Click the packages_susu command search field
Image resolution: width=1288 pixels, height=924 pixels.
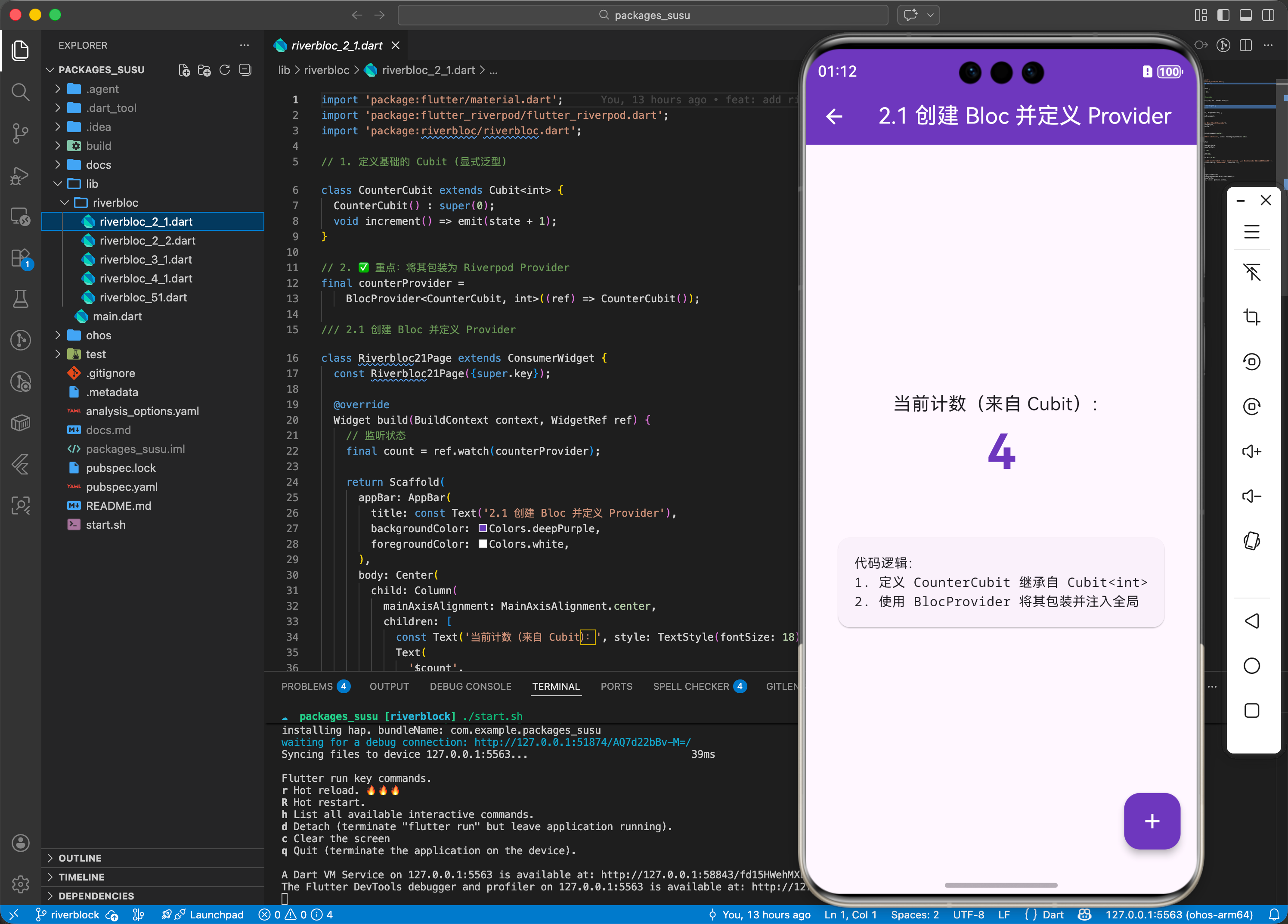pyautogui.click(x=643, y=15)
